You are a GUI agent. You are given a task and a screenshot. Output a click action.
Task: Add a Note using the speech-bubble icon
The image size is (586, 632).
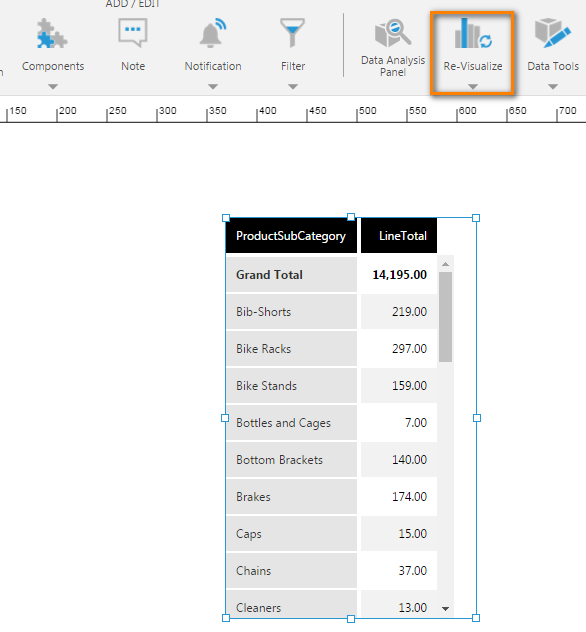133,33
